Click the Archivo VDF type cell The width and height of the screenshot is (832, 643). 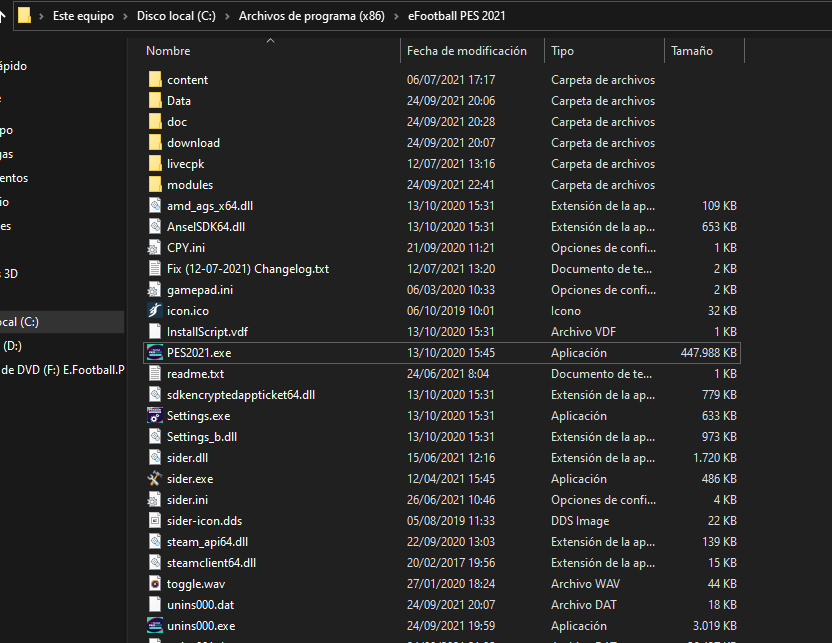point(583,332)
